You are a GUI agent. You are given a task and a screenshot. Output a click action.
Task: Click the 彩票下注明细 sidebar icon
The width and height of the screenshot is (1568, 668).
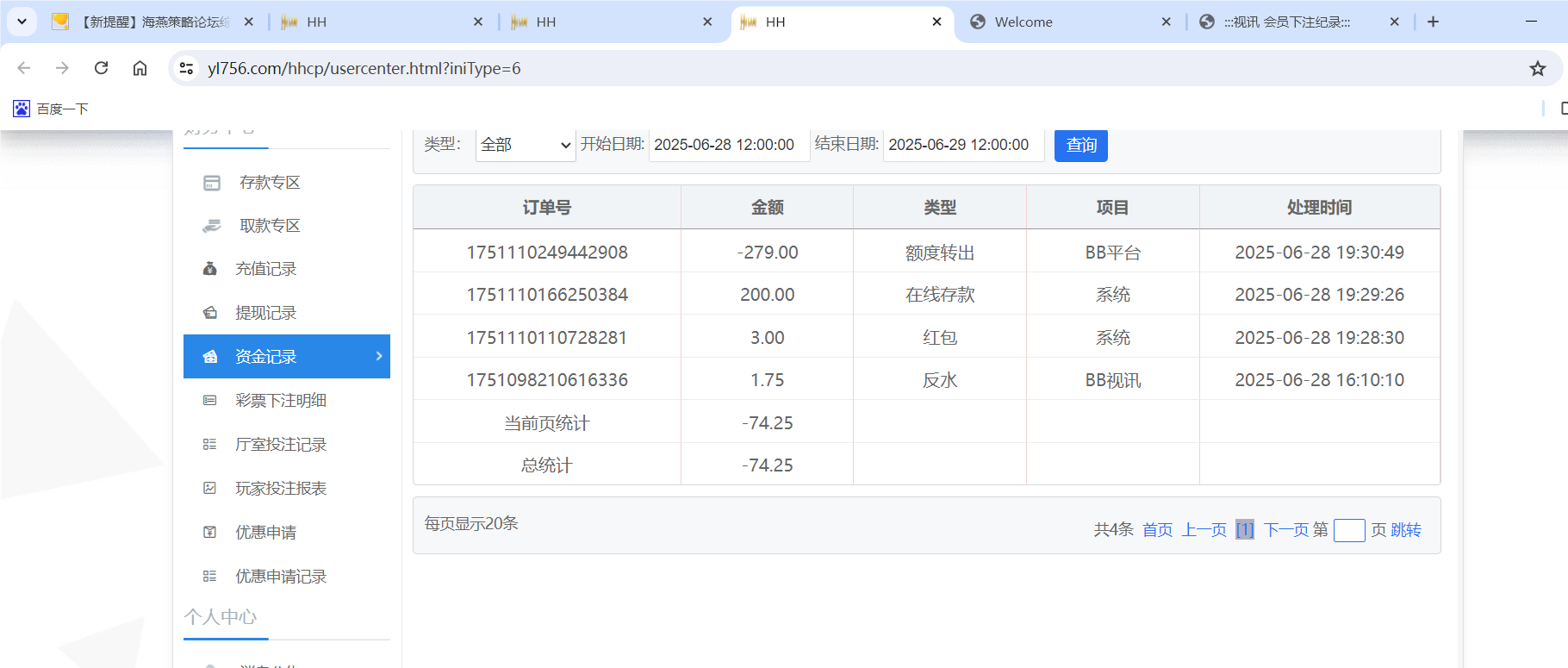(209, 401)
